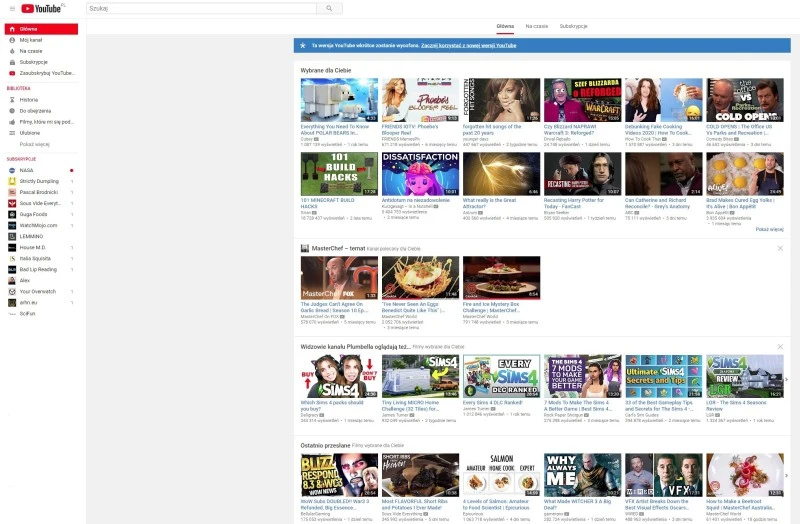
Task: Play Debunking Fake Cooking Videos thumbnail
Action: click(x=664, y=100)
